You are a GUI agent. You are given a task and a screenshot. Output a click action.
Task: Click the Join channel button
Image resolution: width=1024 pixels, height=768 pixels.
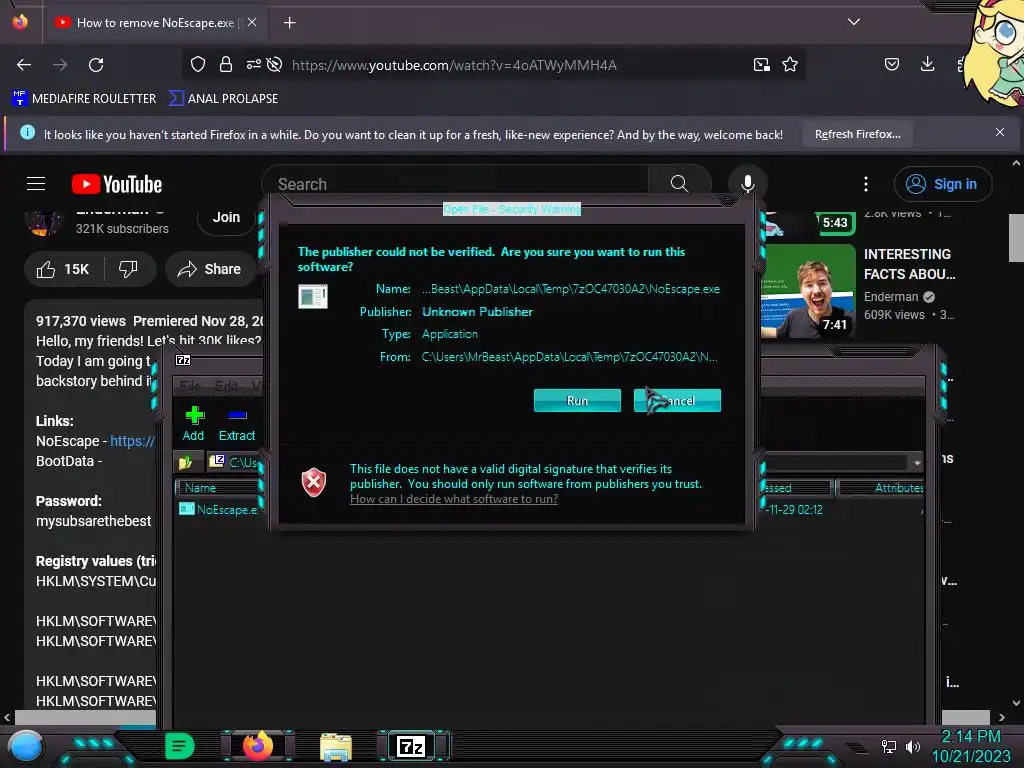point(226,217)
